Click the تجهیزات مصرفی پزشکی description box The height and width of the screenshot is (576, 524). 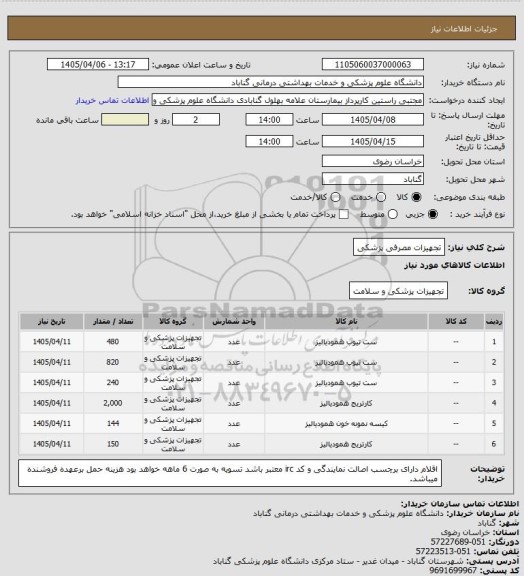pos(399,247)
